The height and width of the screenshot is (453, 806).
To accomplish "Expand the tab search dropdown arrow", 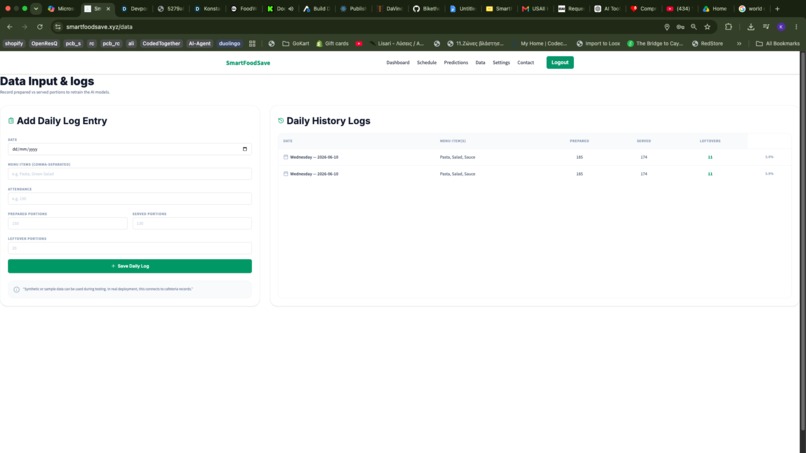I will coord(35,9).
